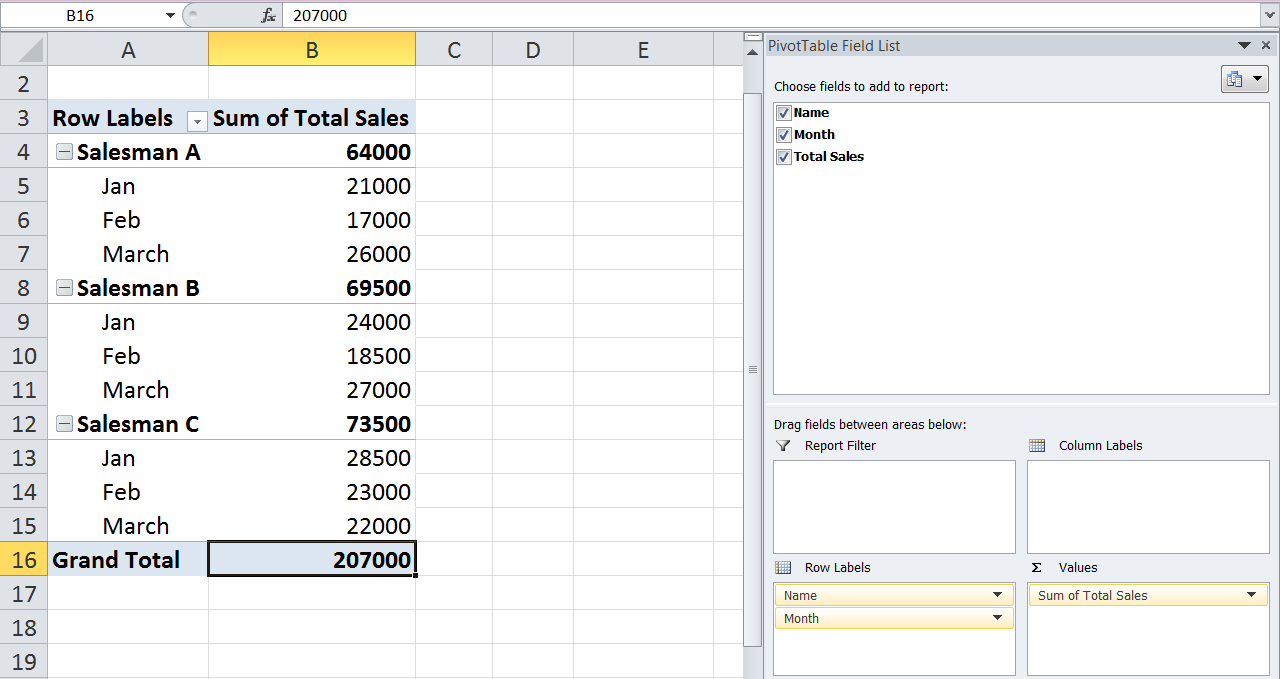Screen dimensions: 1280x679
Task: Click the Column Labels grid icon
Action: (x=1038, y=446)
